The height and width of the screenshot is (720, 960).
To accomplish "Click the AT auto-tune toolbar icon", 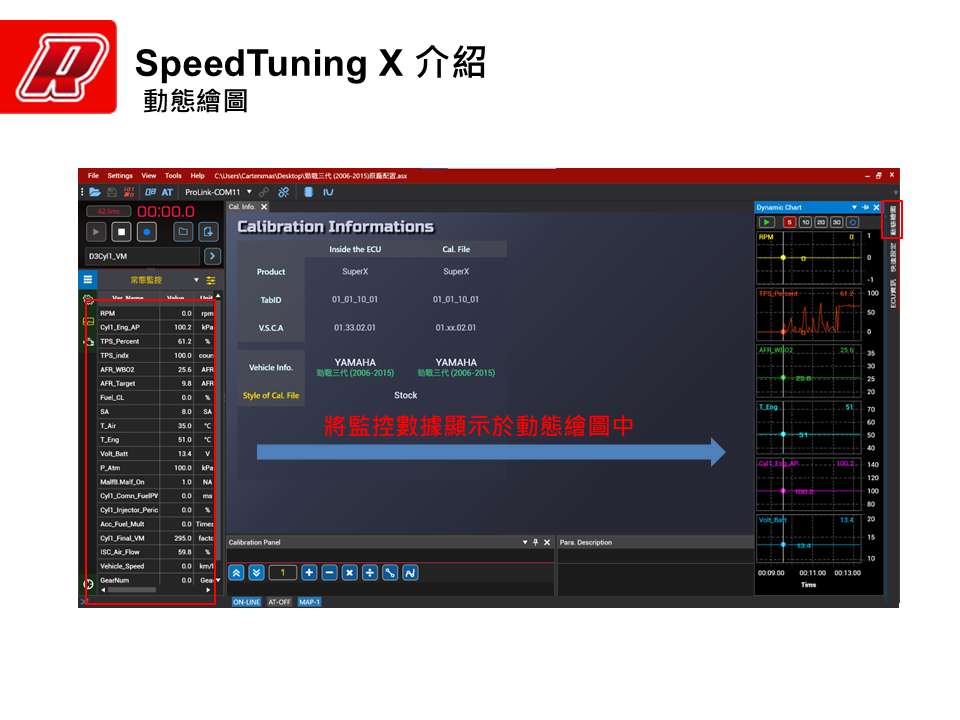I will coord(167,192).
